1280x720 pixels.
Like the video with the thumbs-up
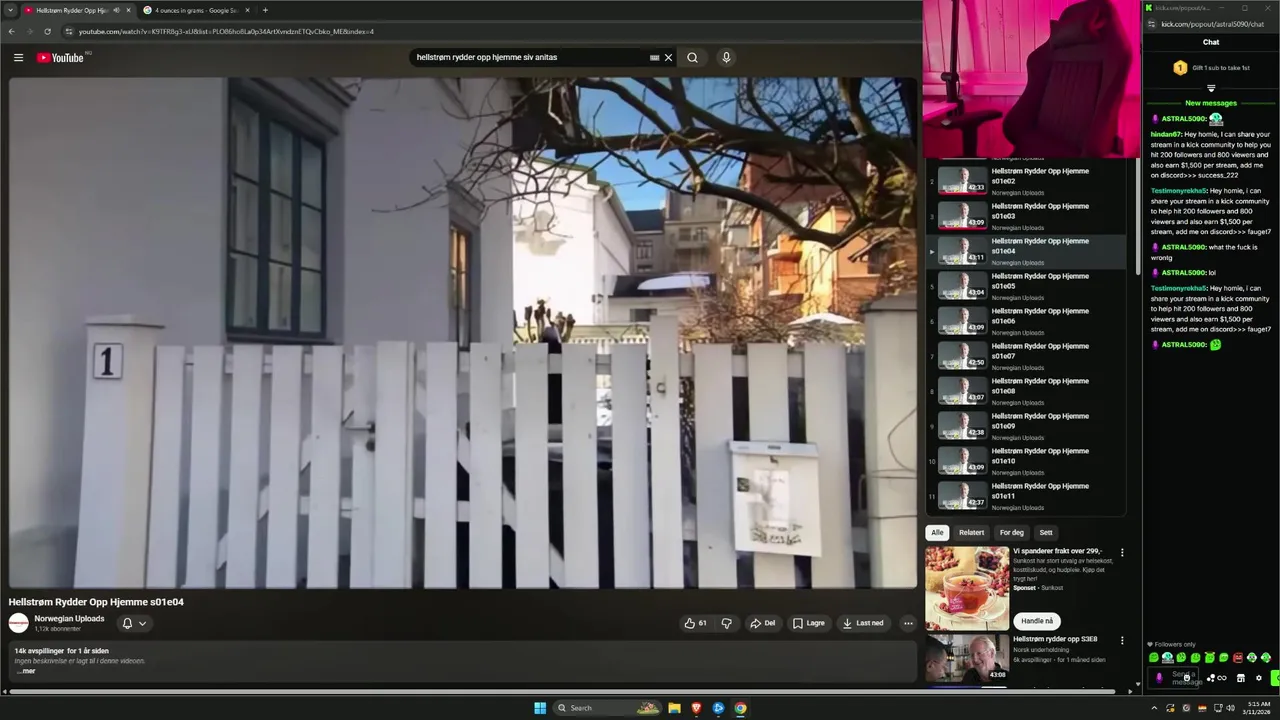(x=696, y=623)
